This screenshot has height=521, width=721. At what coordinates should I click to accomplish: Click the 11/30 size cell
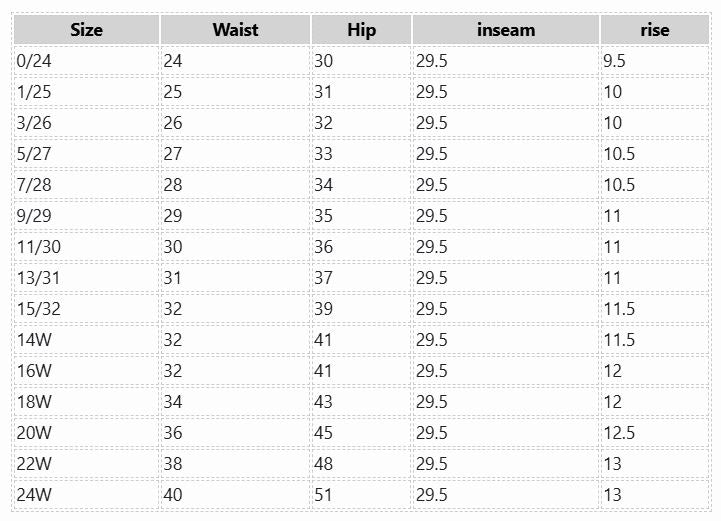39,247
